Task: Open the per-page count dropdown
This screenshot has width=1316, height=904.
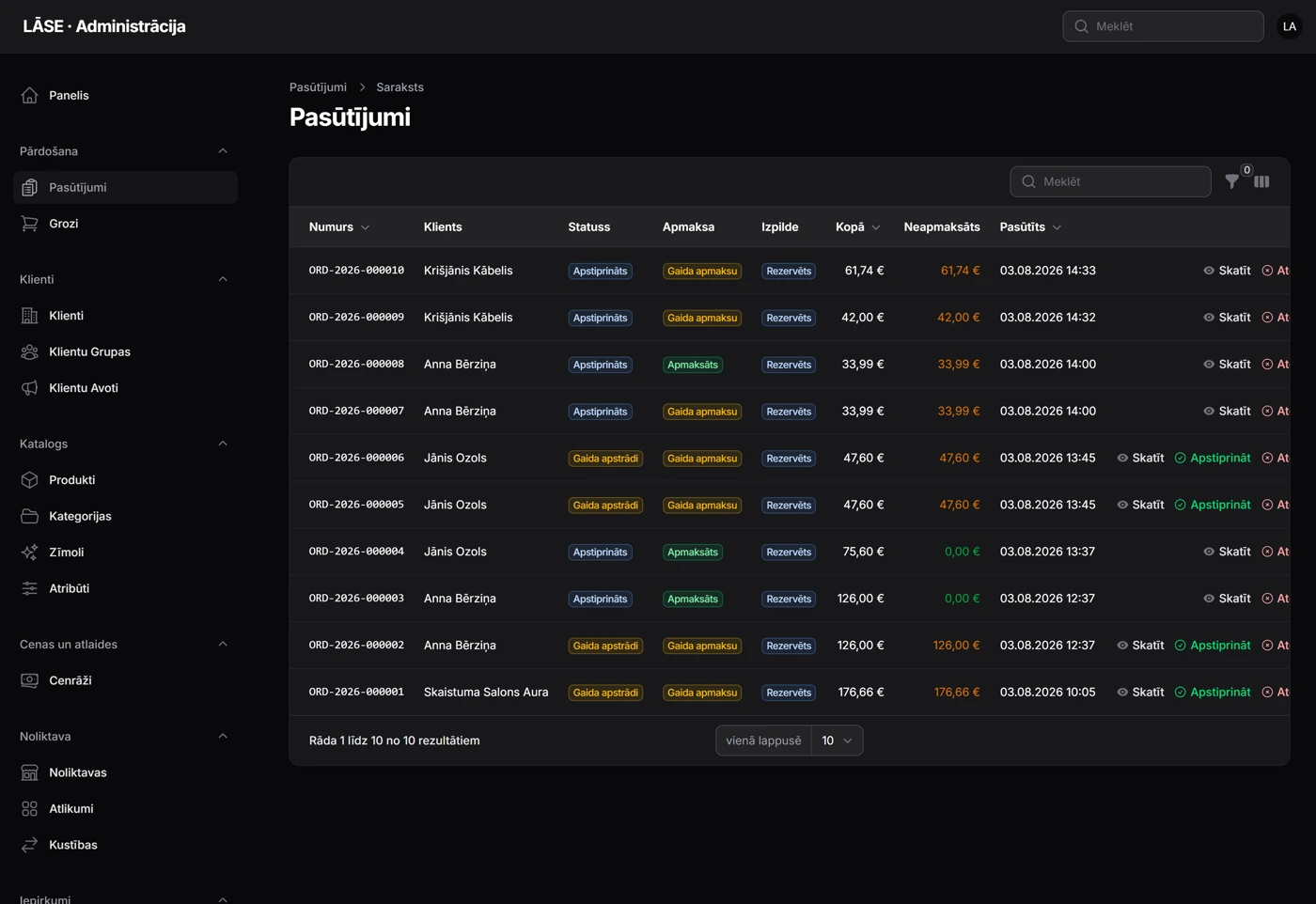Action: click(x=837, y=740)
